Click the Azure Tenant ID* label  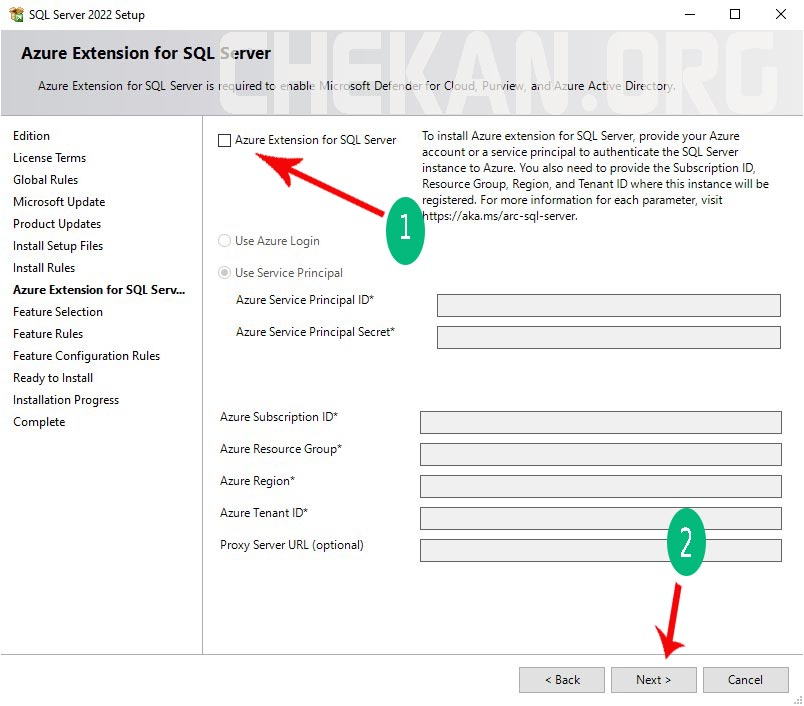[264, 513]
